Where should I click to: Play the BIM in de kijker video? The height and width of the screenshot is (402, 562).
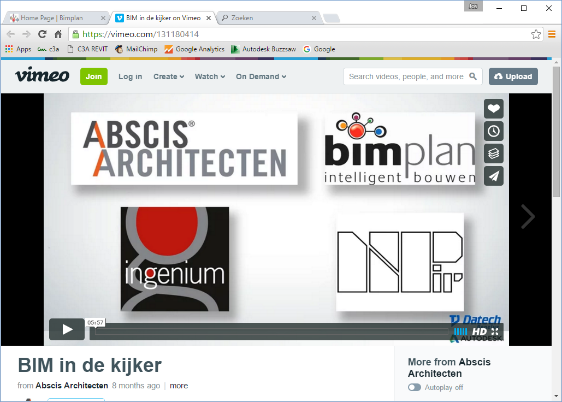pos(67,329)
